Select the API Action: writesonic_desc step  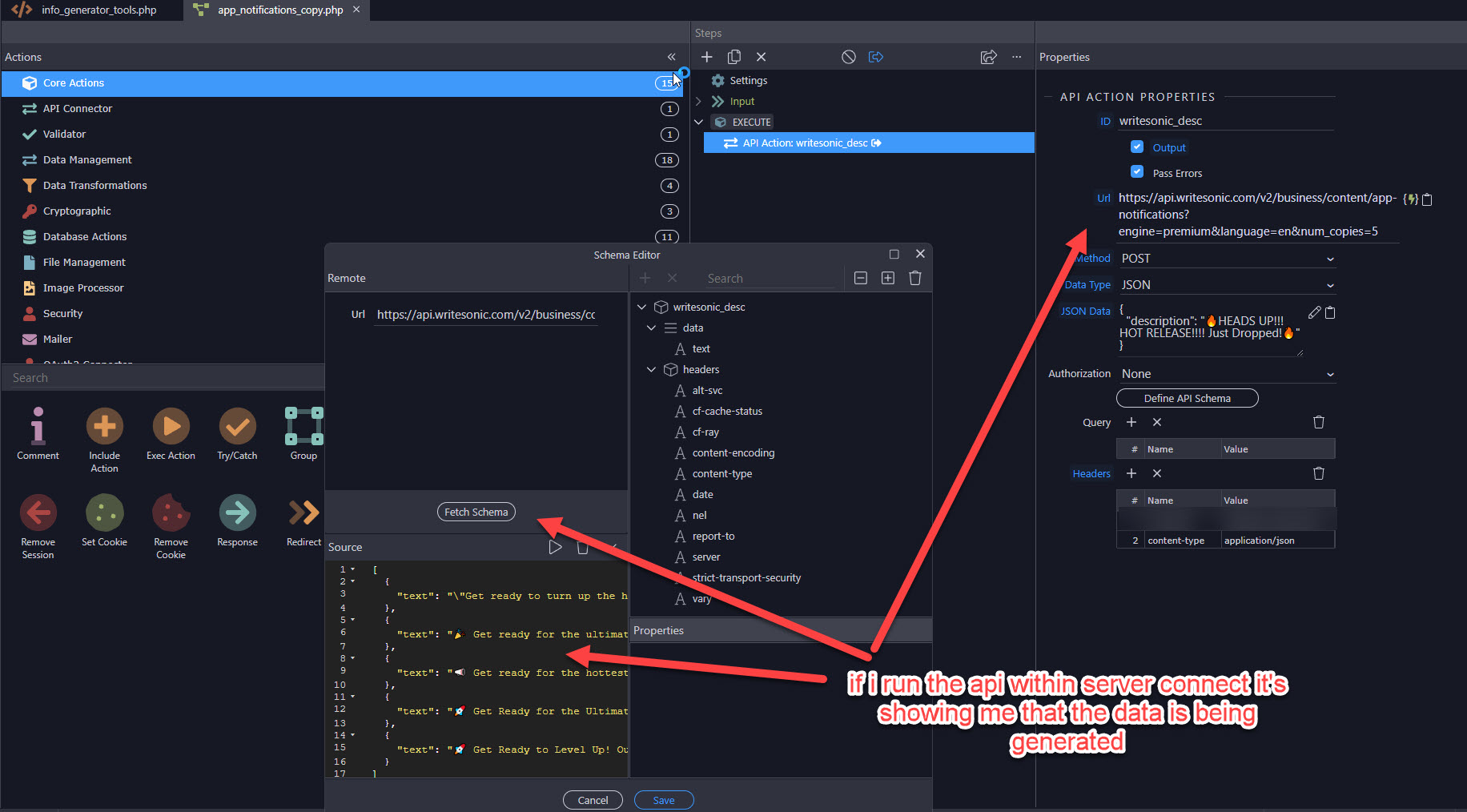(869, 143)
